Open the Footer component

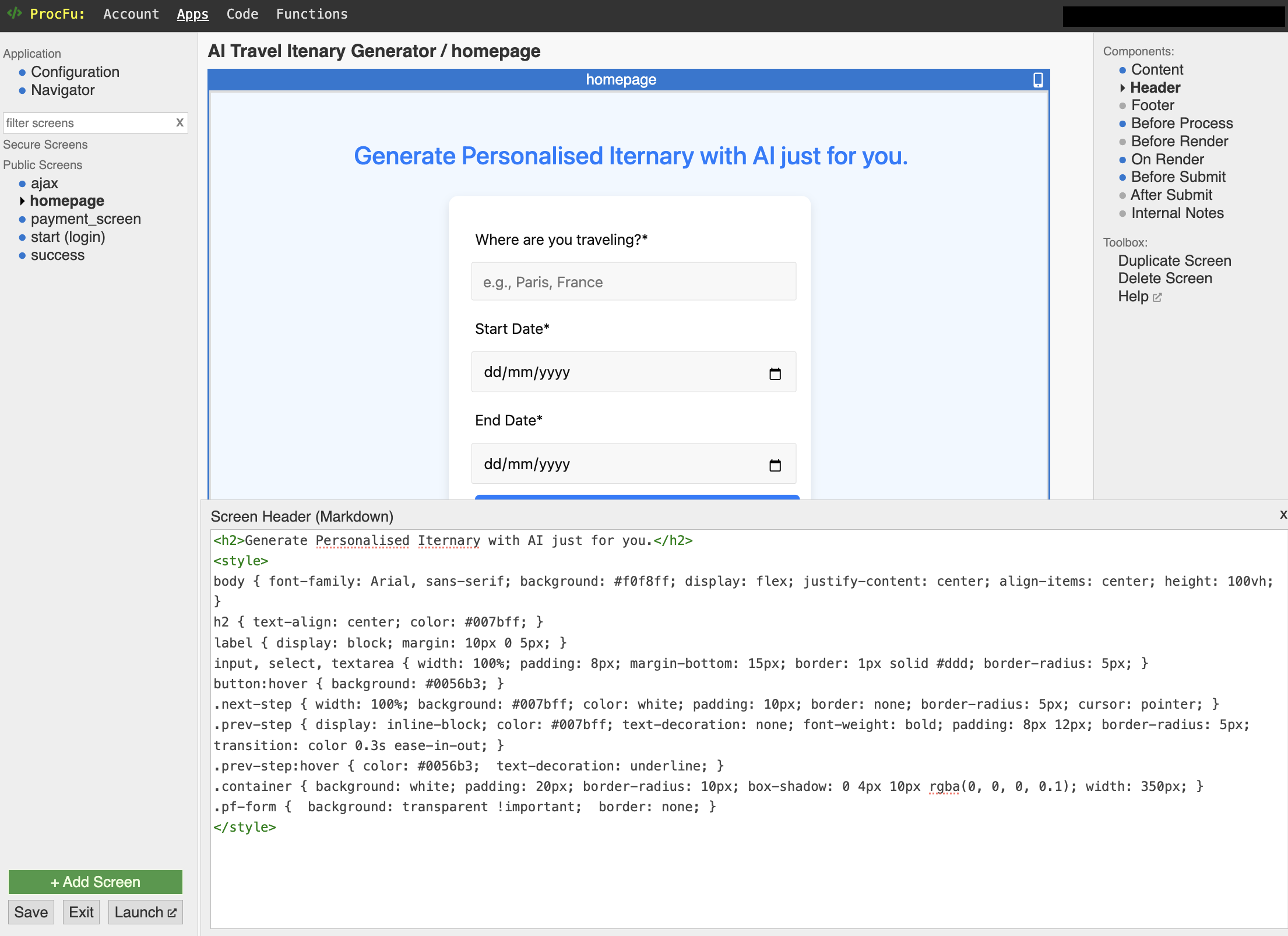coord(1153,105)
